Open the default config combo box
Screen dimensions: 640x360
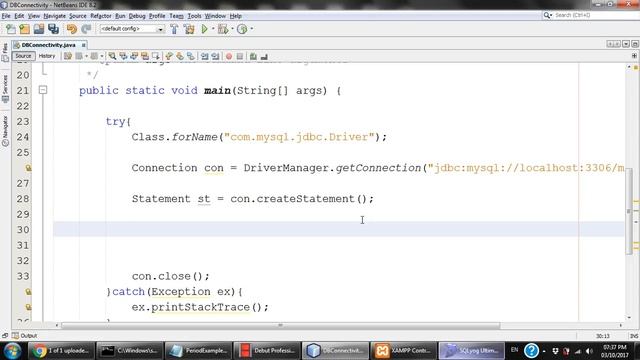(x=132, y=29)
